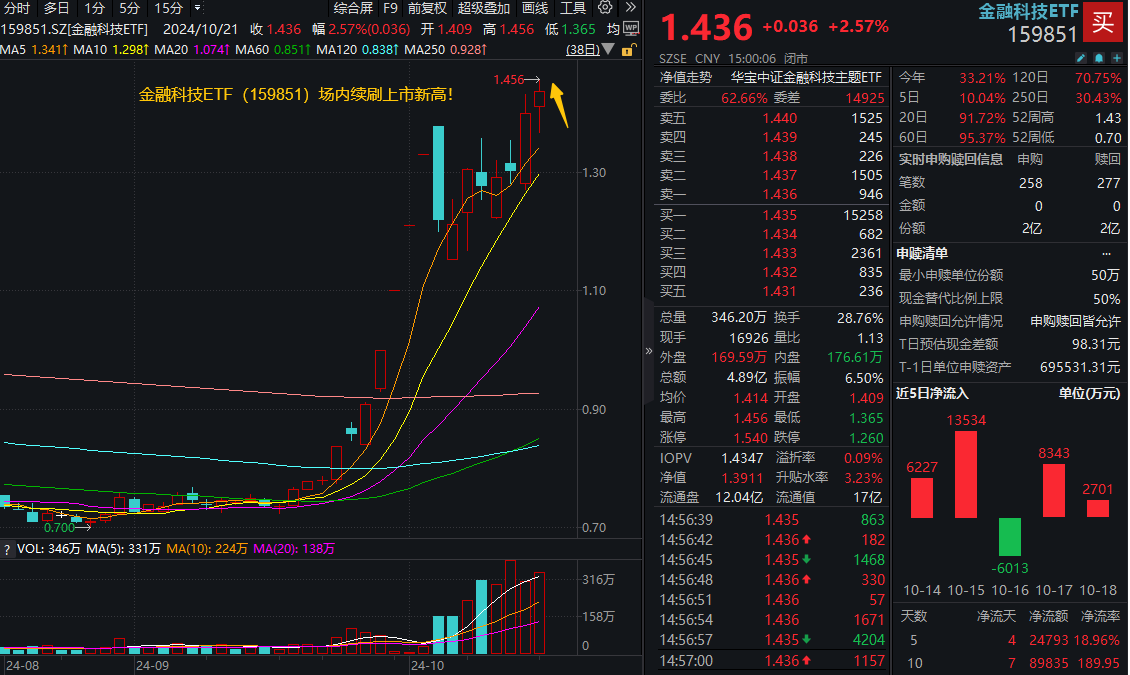Open the settings gear in the top toolbar

click(605, 8)
